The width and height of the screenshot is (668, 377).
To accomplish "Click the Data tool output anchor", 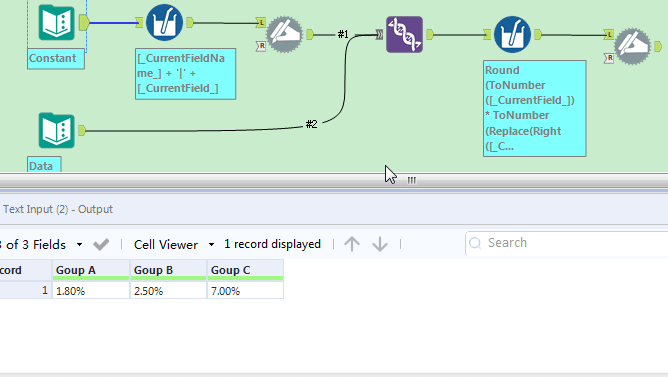I will tap(82, 130).
